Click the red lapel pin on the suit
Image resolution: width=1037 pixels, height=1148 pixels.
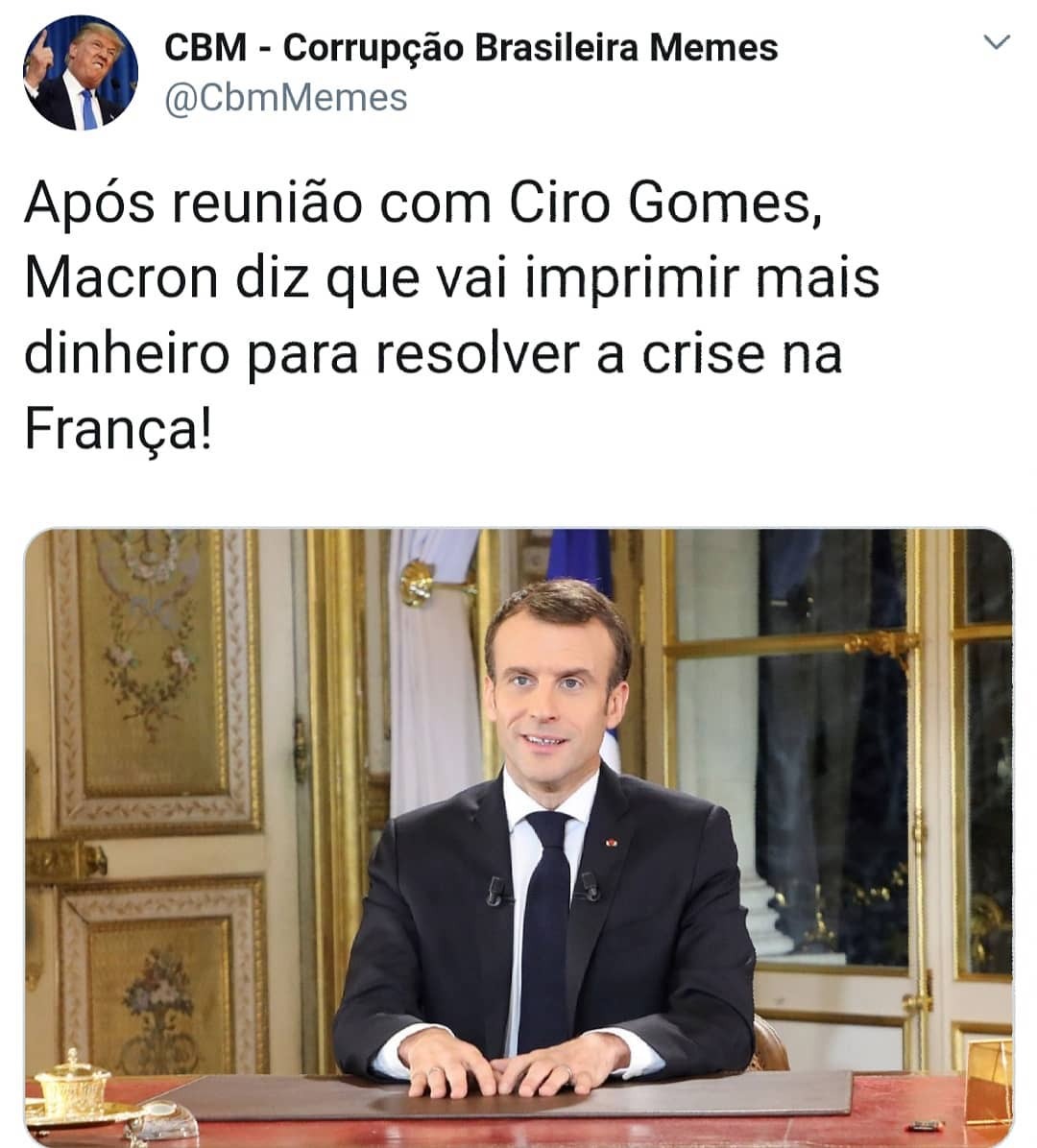click(x=612, y=844)
